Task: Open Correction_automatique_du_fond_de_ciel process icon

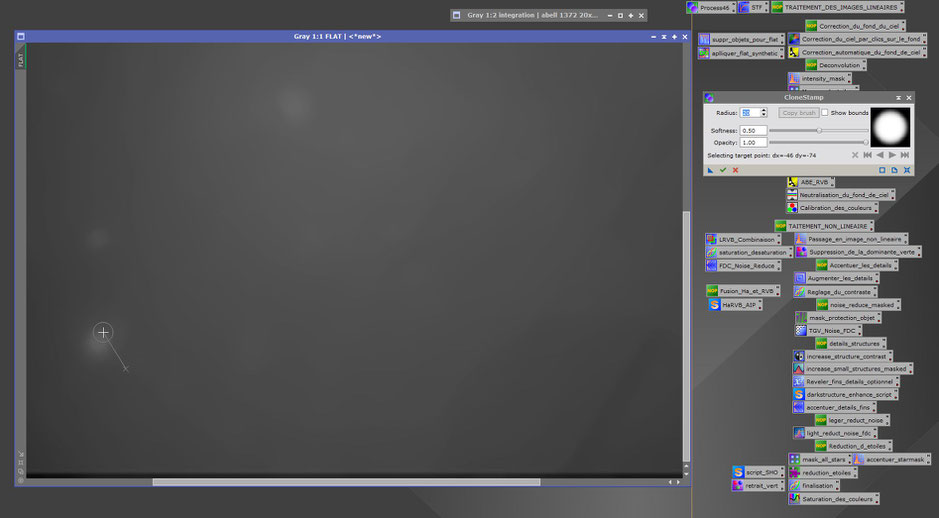Action: coord(856,52)
